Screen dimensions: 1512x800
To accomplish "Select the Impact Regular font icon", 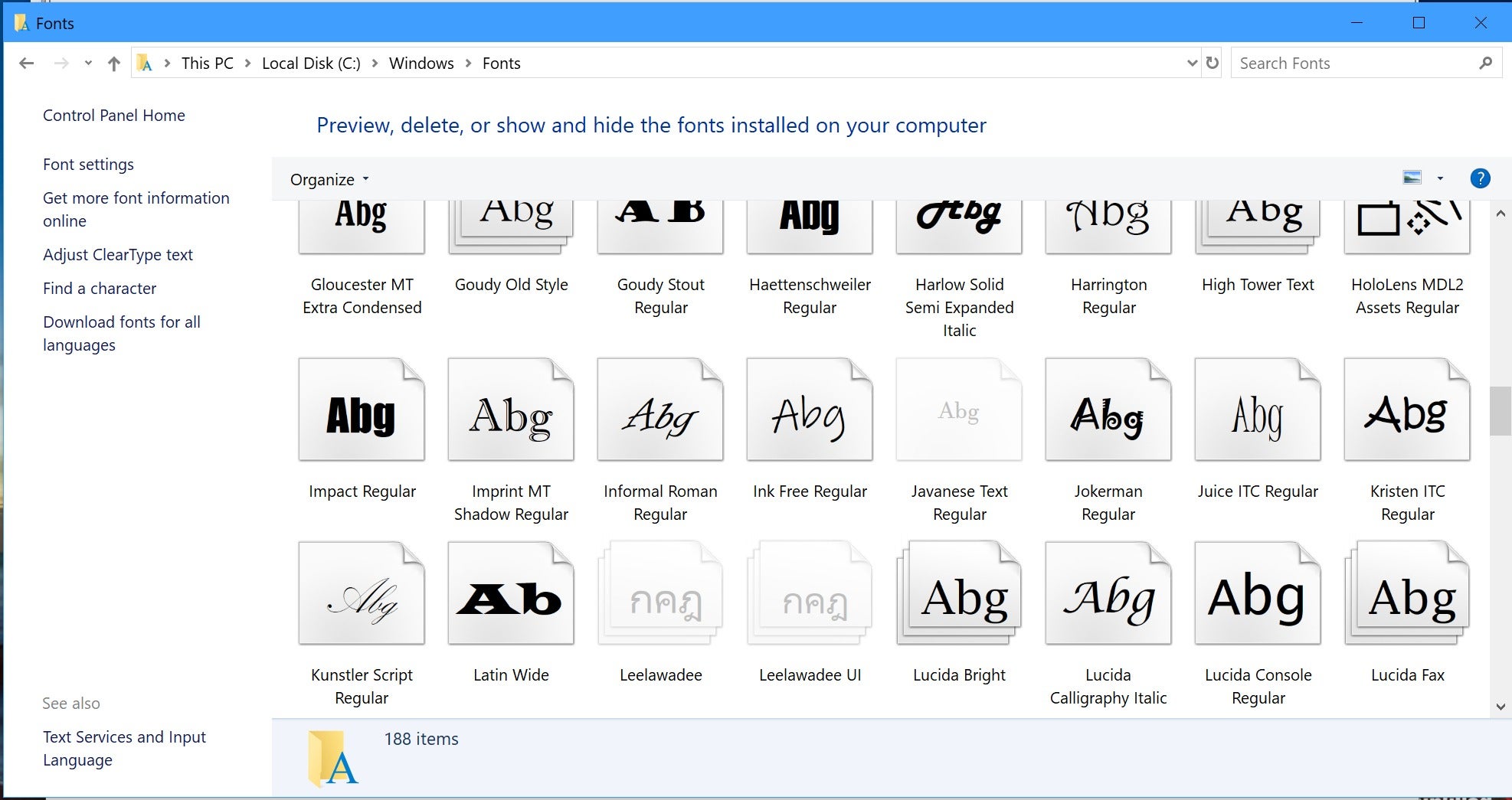I will pyautogui.click(x=362, y=410).
